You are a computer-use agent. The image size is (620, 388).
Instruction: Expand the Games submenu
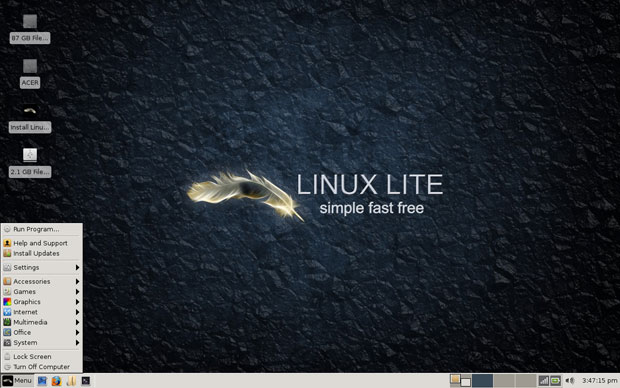42,291
